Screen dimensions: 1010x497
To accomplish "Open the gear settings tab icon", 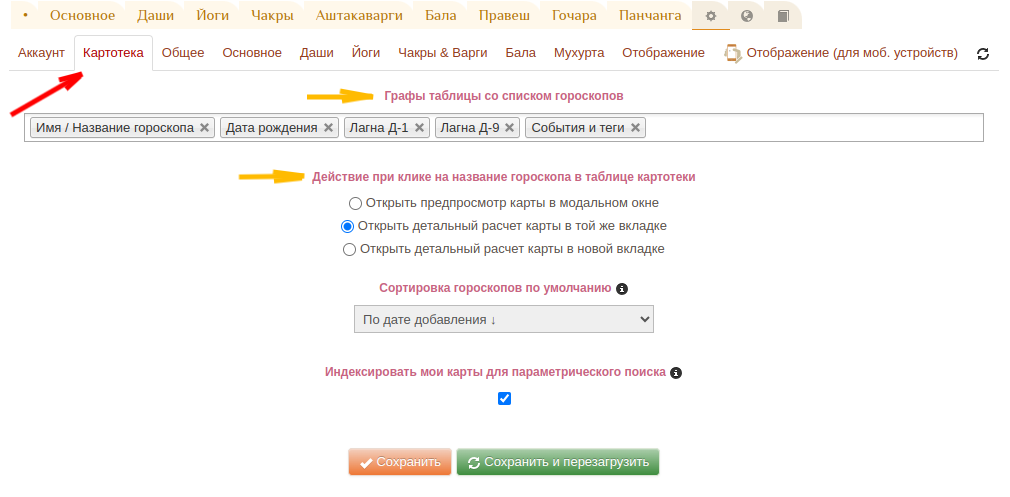I will point(710,16).
